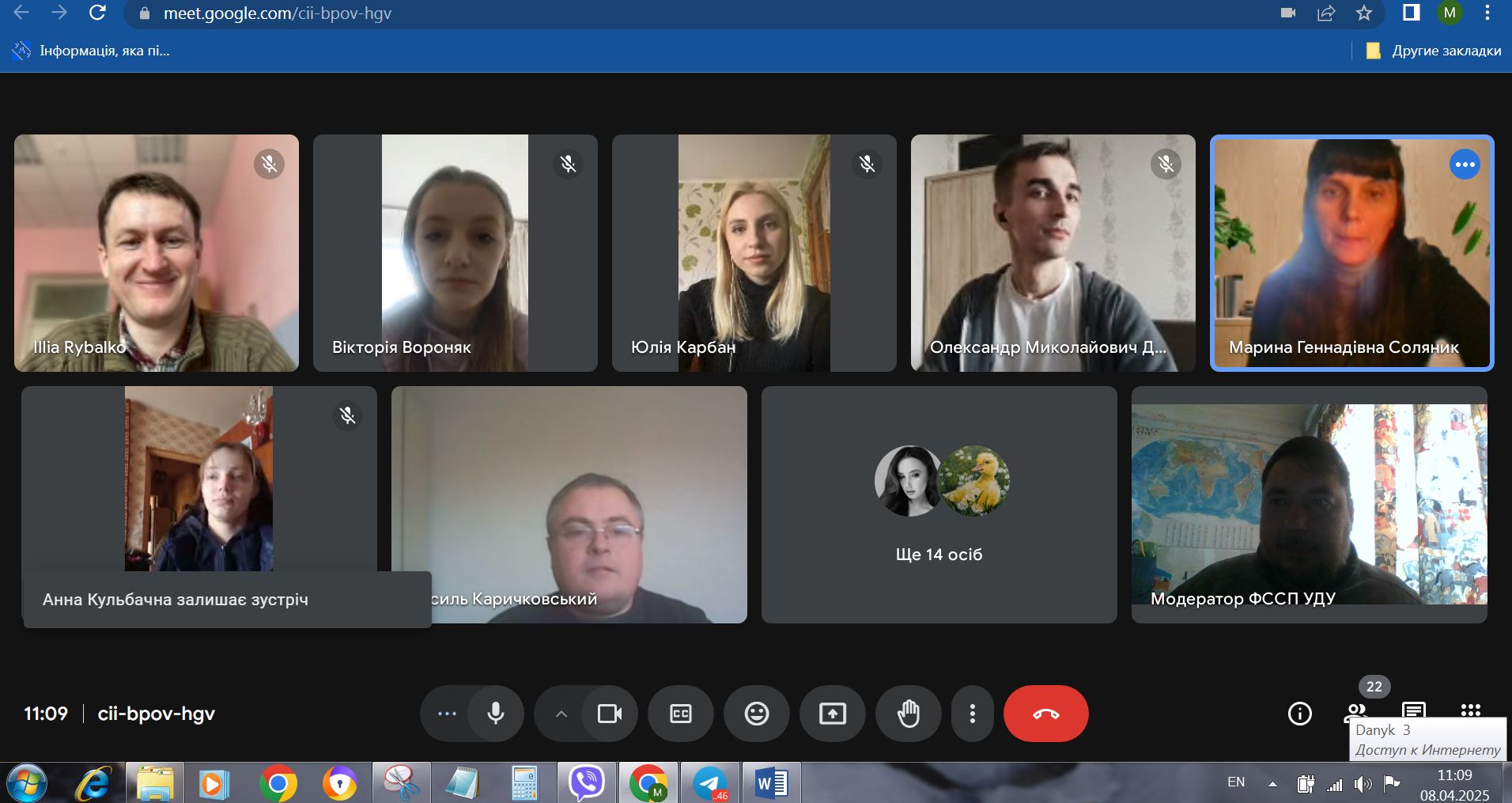Screen dimensions: 1512x803
Task: Select Модератор ФССП УДУ video tile
Action: [1310, 505]
